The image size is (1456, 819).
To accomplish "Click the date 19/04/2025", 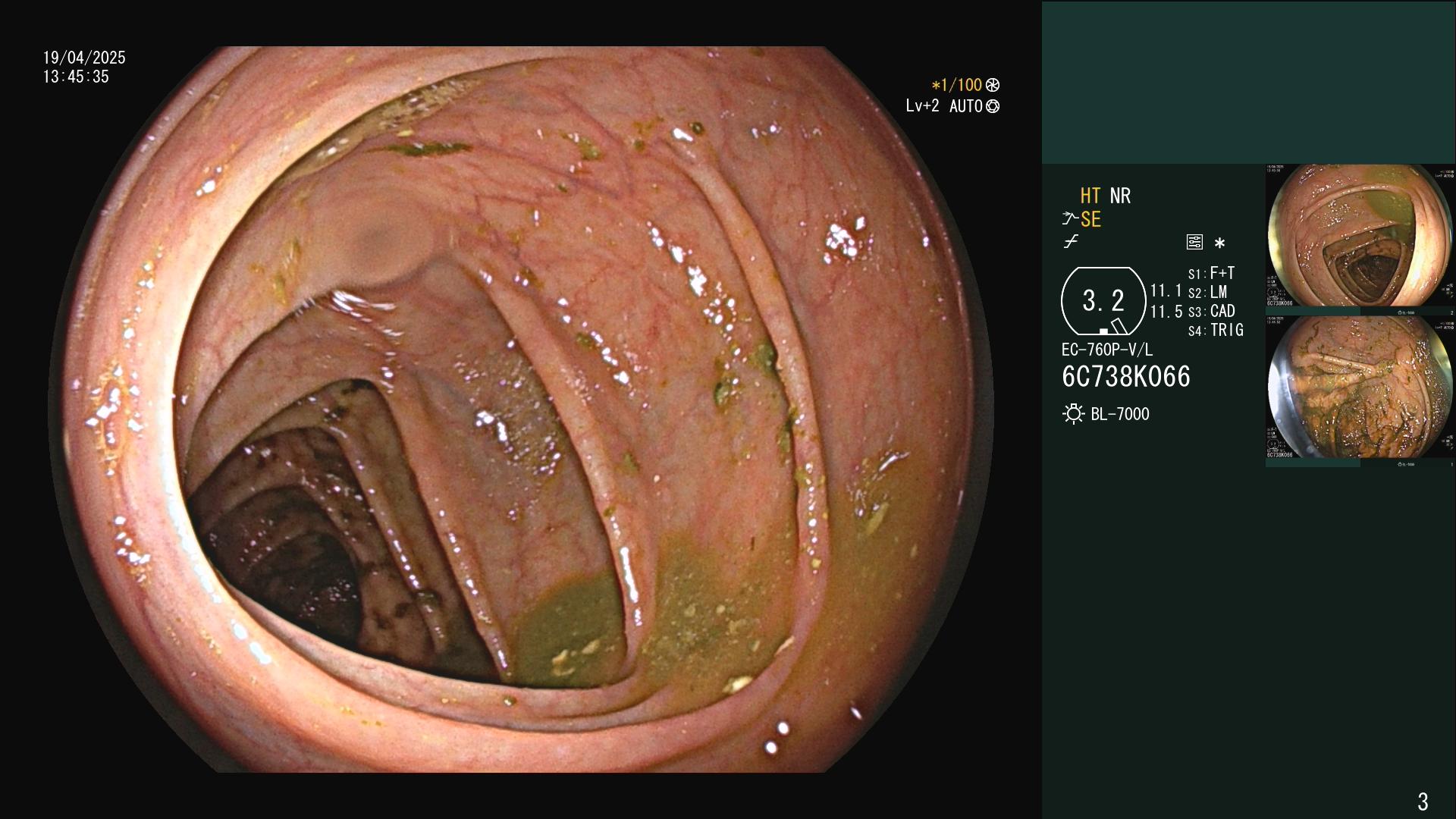I will 84,58.
